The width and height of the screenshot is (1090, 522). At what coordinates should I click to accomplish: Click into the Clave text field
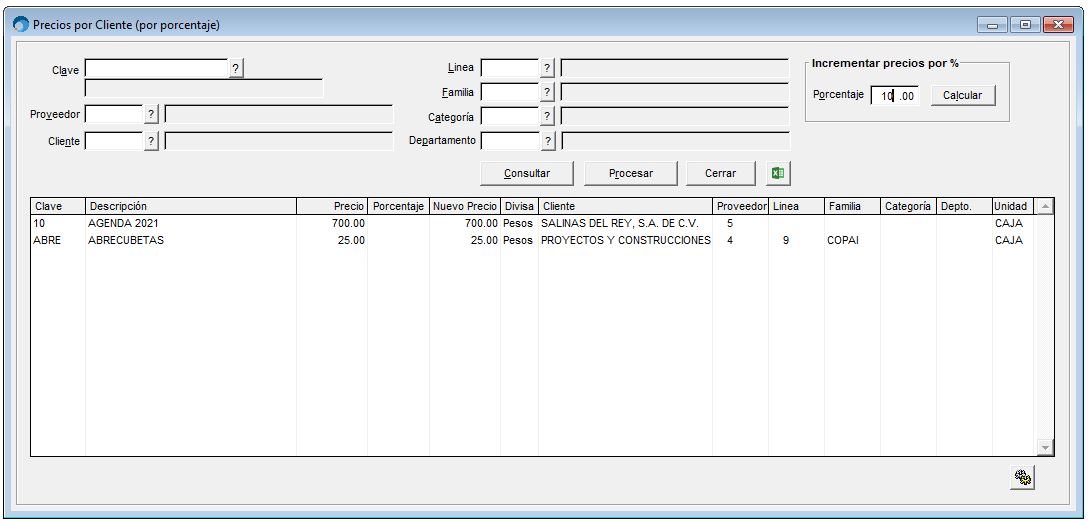coord(156,69)
